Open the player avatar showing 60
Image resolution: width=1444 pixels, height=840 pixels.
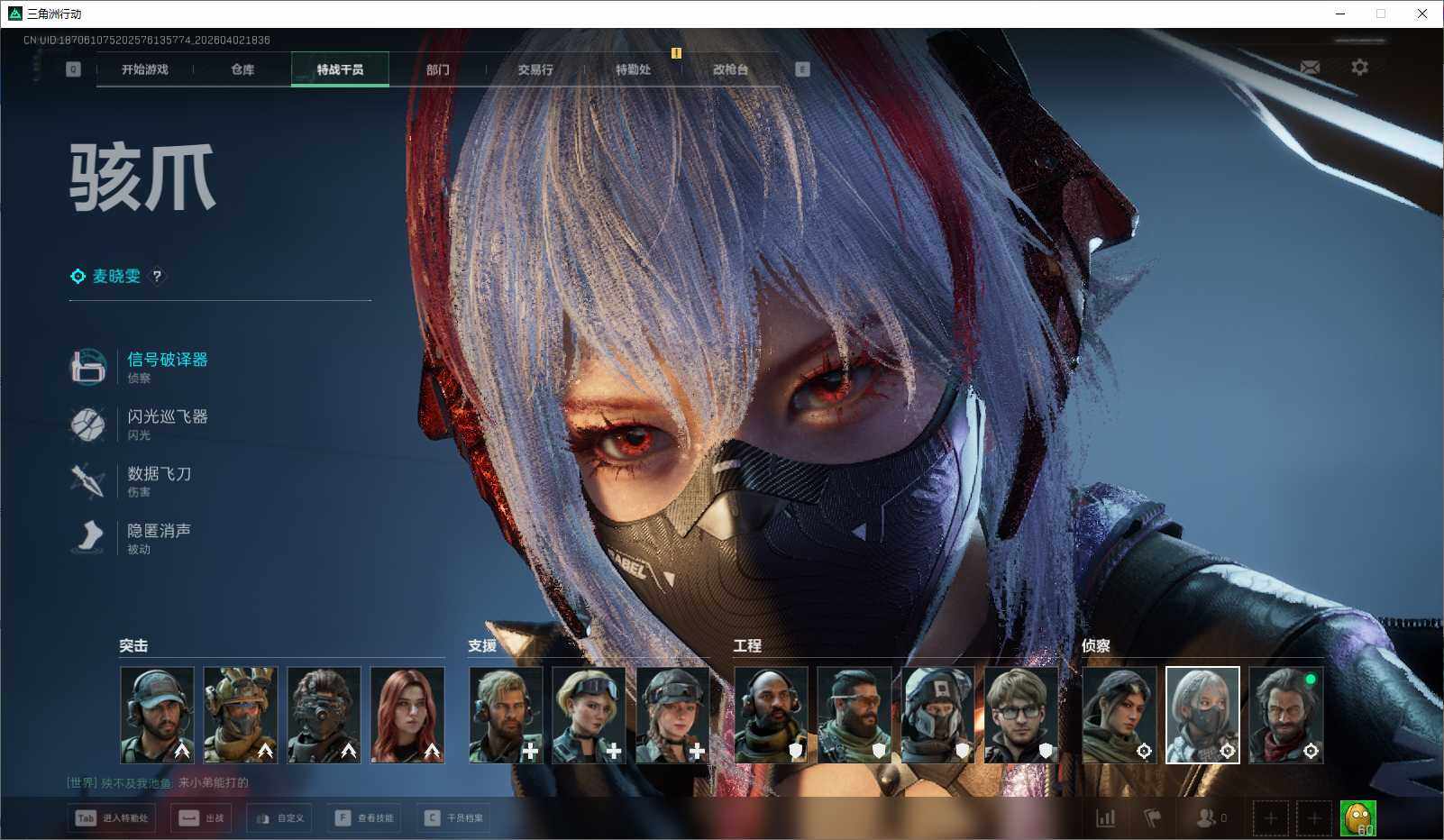(1358, 818)
